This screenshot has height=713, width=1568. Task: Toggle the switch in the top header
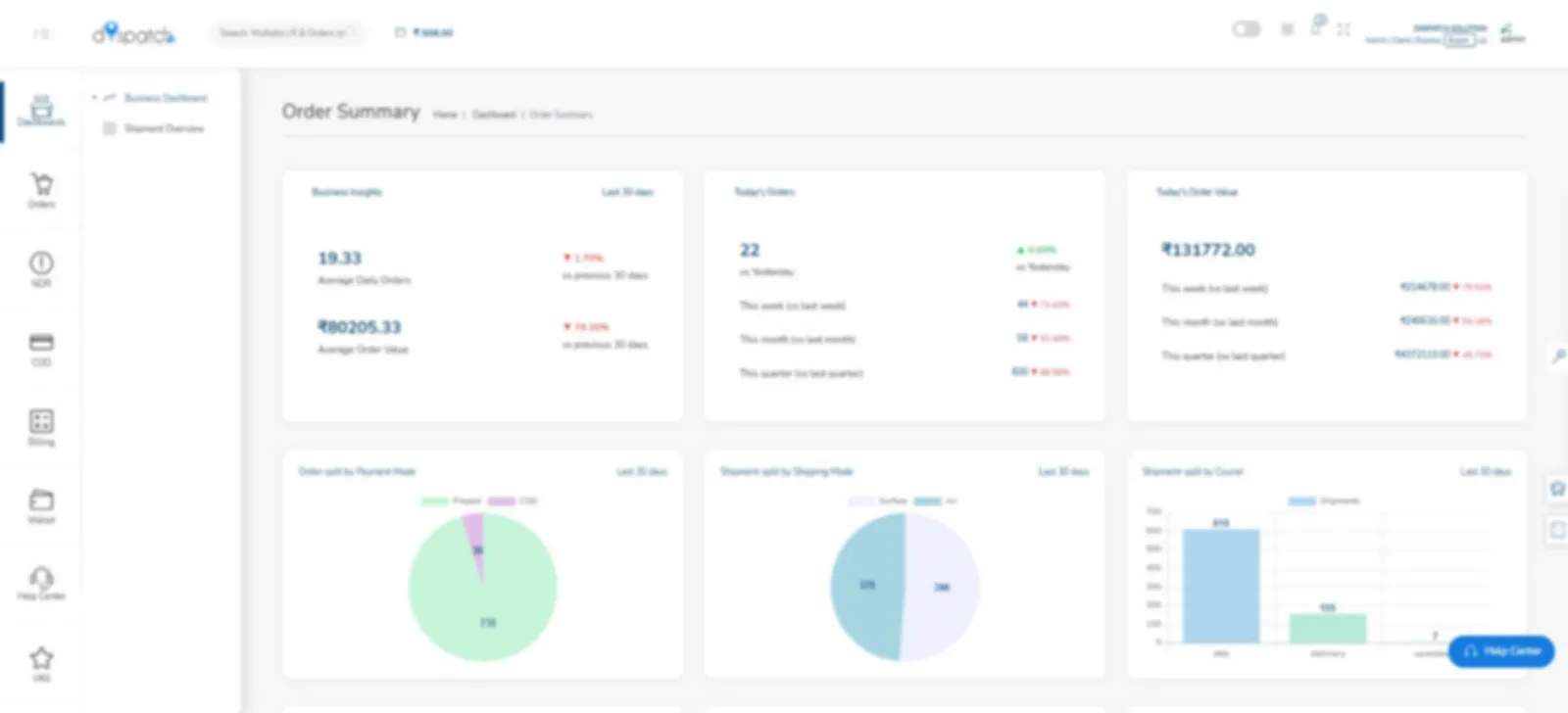click(x=1246, y=29)
